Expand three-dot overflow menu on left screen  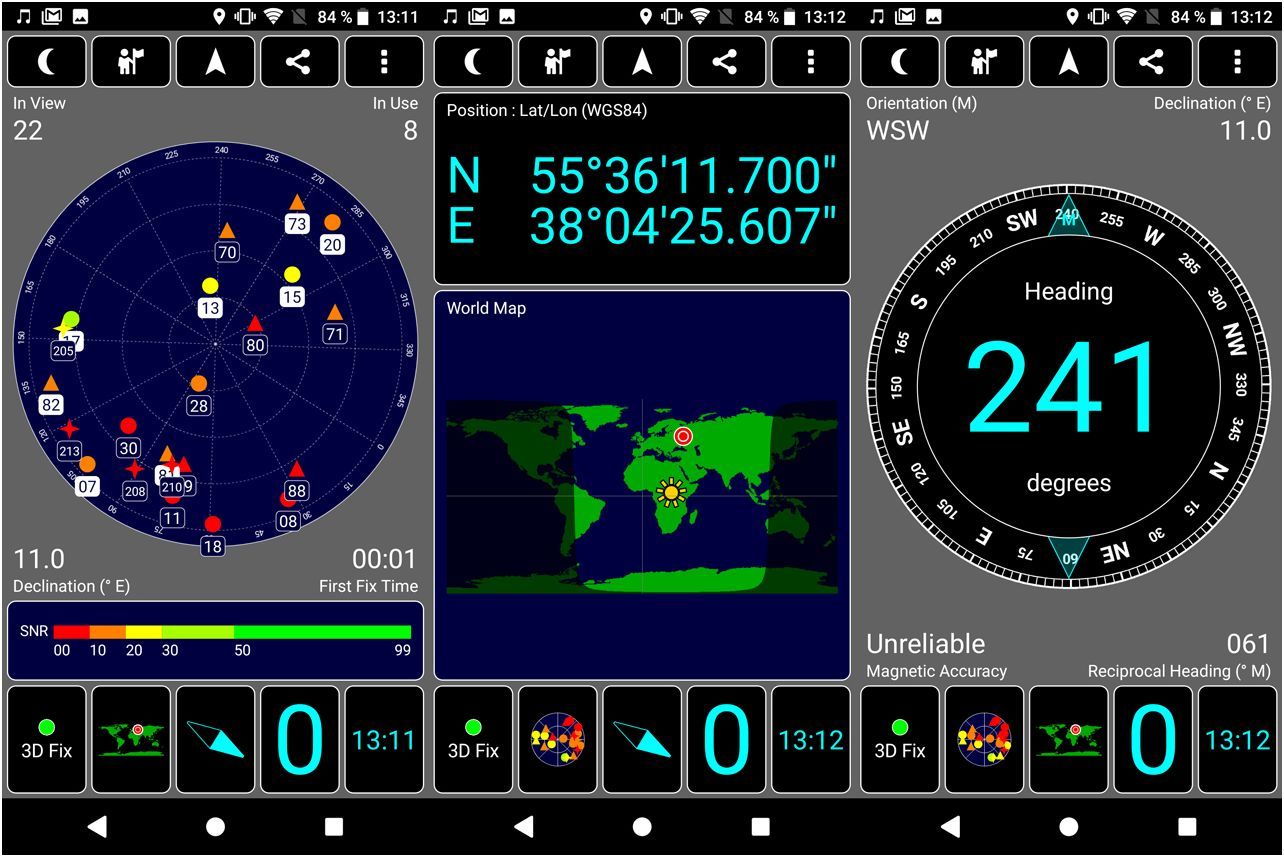tap(384, 62)
